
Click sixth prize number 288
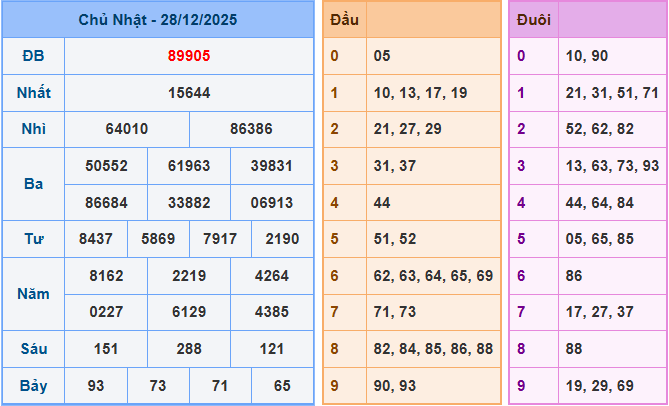[x=189, y=349]
